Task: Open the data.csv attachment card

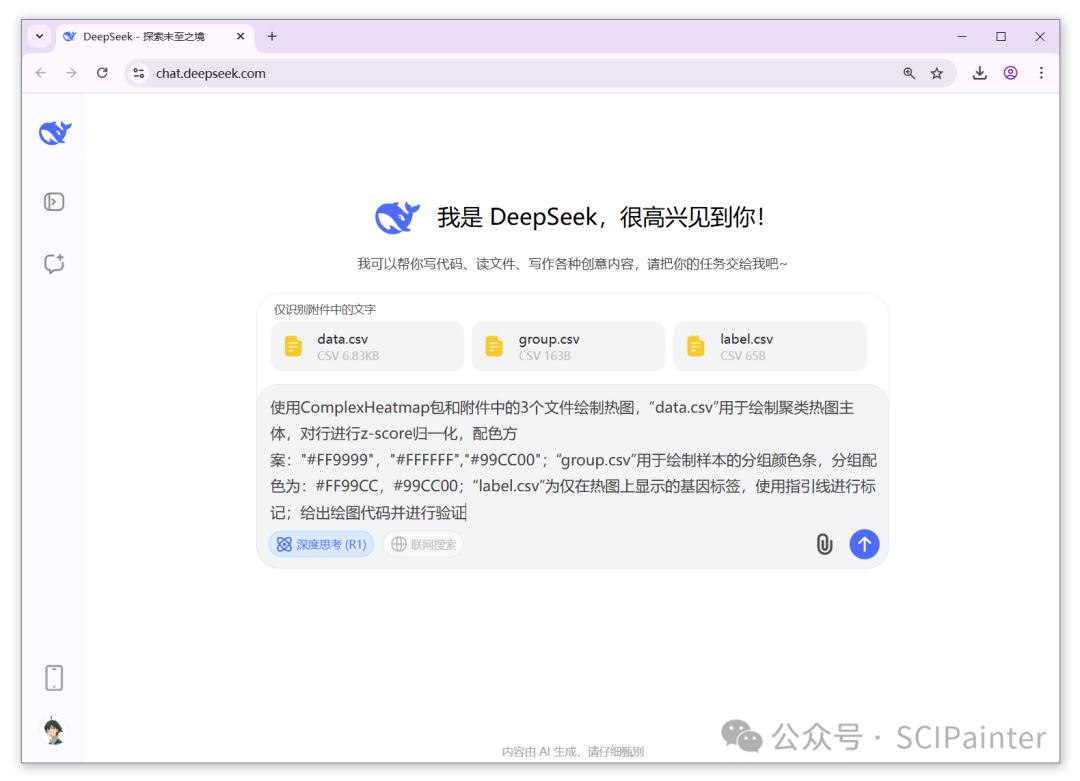Action: point(367,346)
